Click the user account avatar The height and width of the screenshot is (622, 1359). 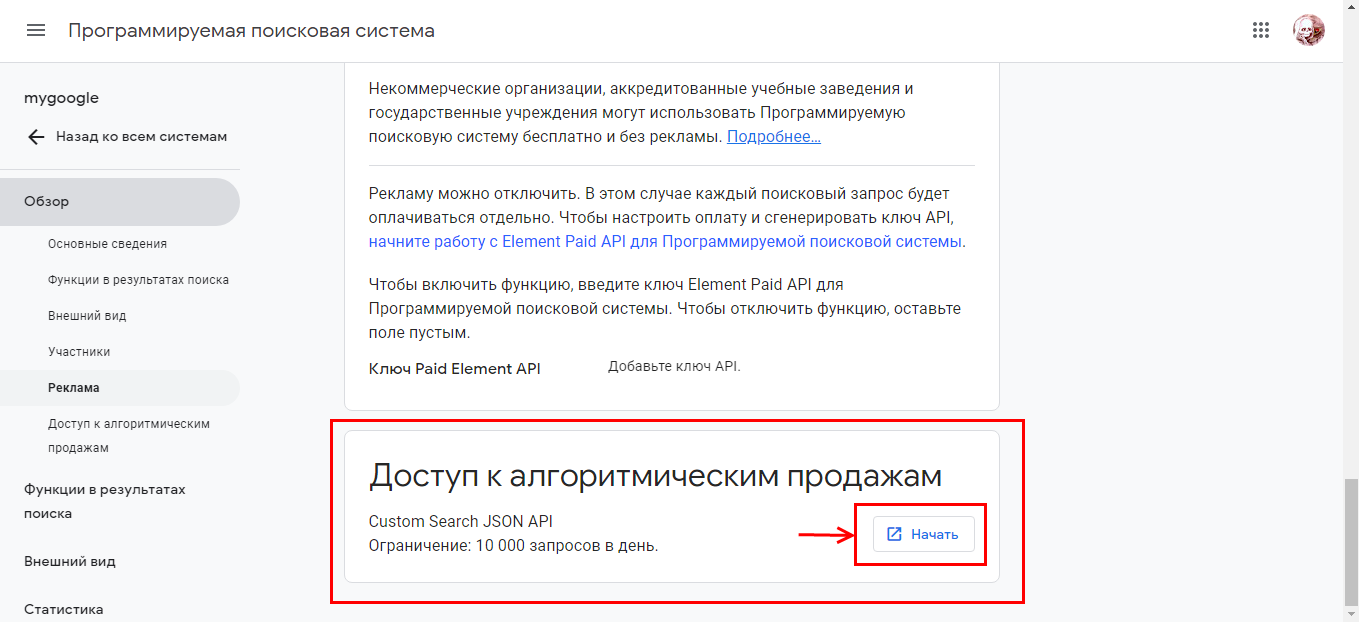pyautogui.click(x=1308, y=30)
